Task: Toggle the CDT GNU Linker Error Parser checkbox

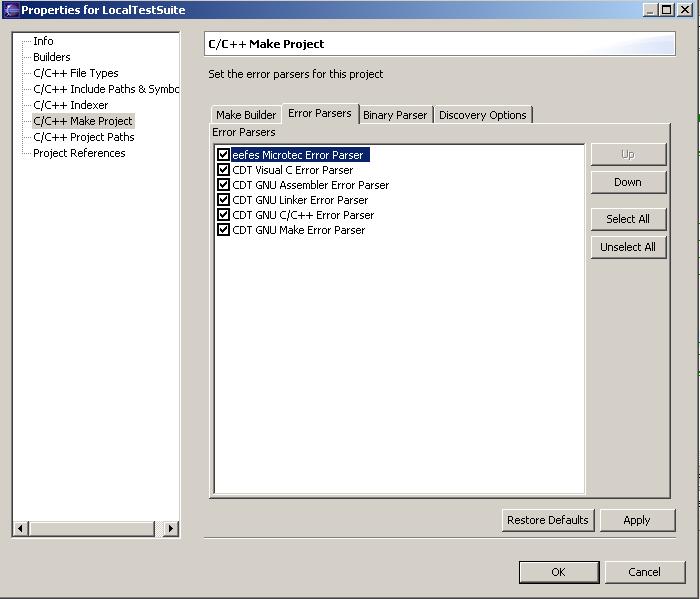Action: (x=224, y=200)
